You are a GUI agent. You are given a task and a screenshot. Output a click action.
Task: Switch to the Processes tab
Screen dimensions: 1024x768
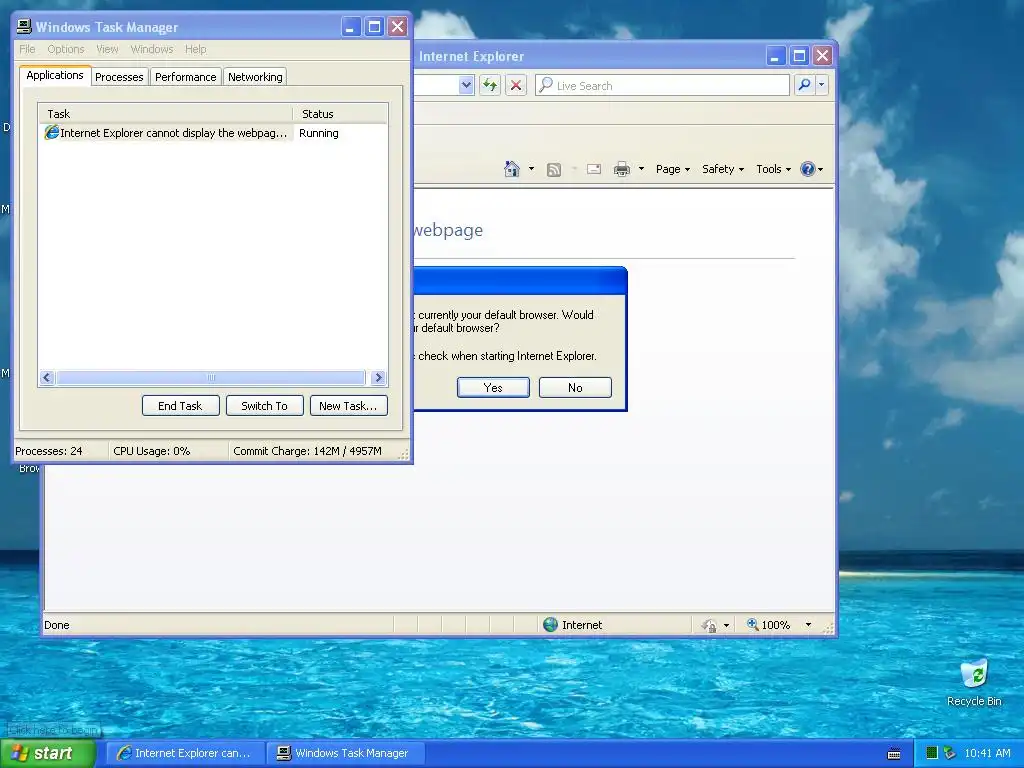click(x=119, y=77)
